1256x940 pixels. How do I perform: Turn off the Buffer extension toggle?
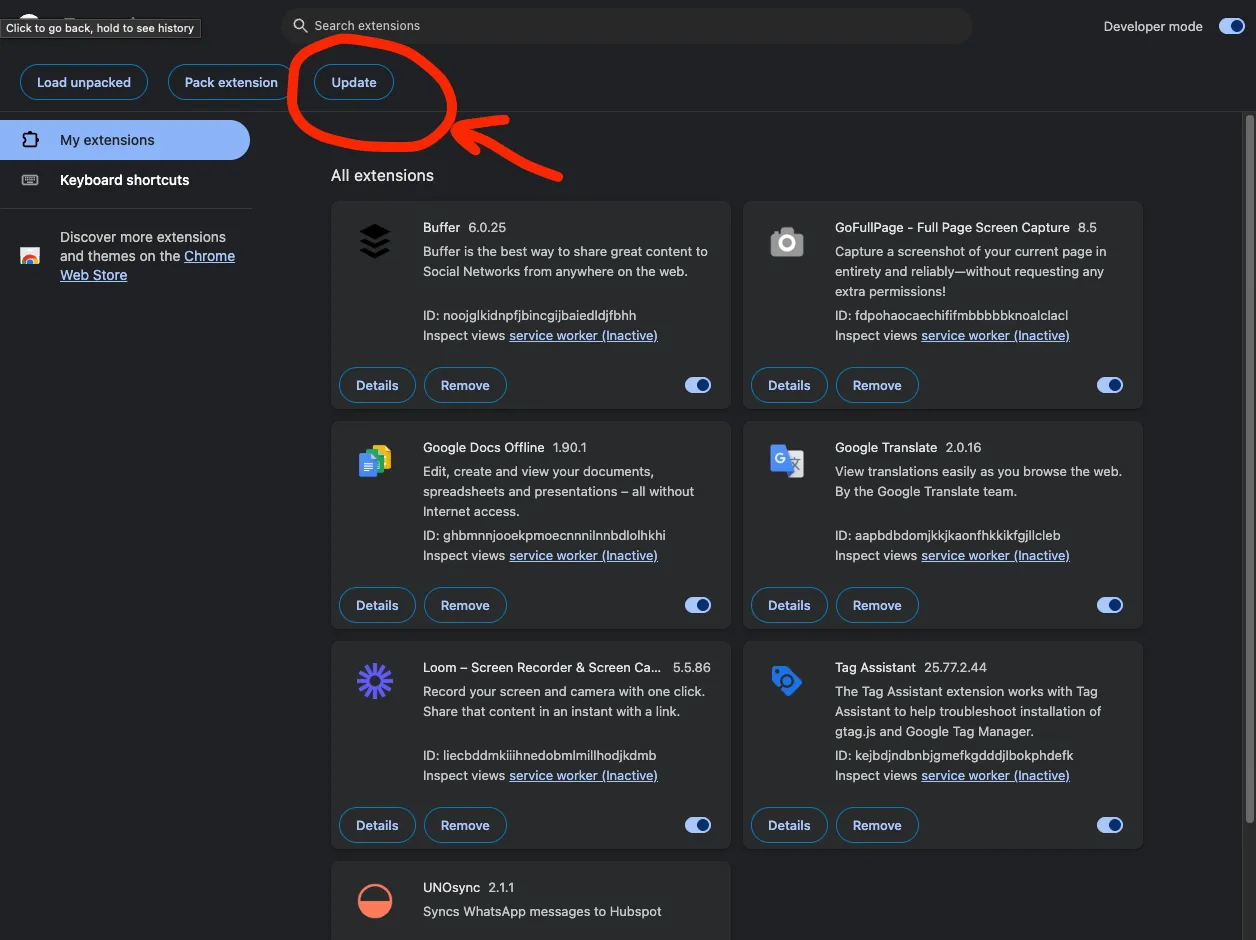698,385
